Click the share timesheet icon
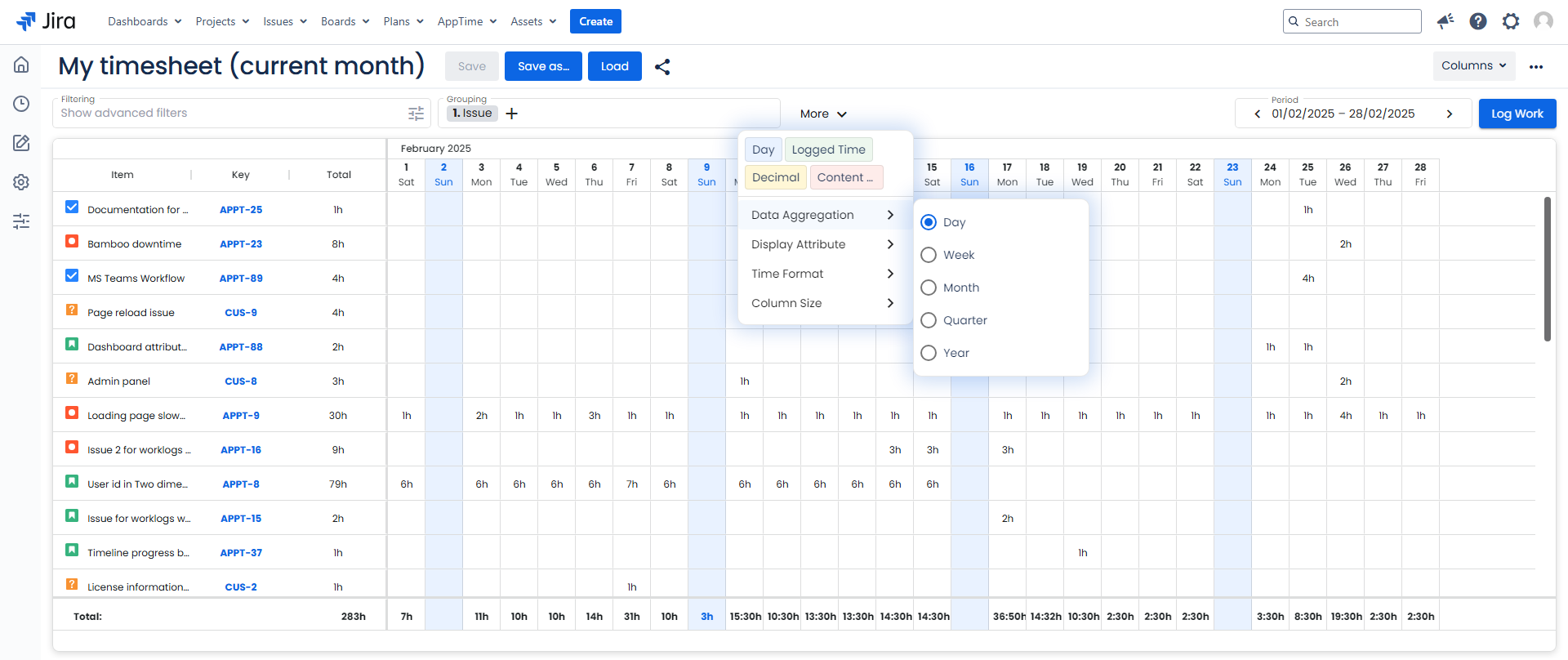The height and width of the screenshot is (660, 1568). pos(662,67)
